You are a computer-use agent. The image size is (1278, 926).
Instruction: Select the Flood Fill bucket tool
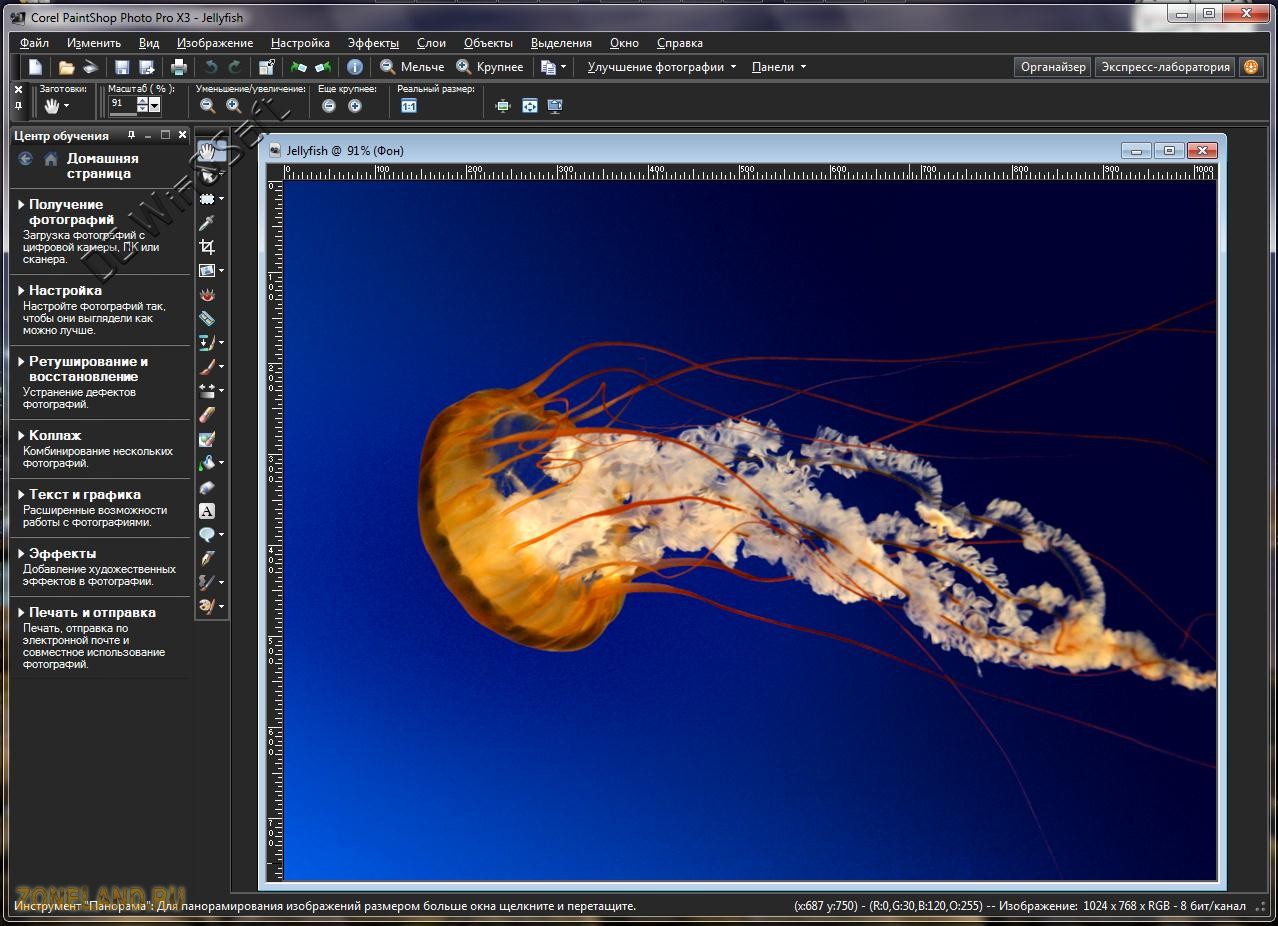207,463
